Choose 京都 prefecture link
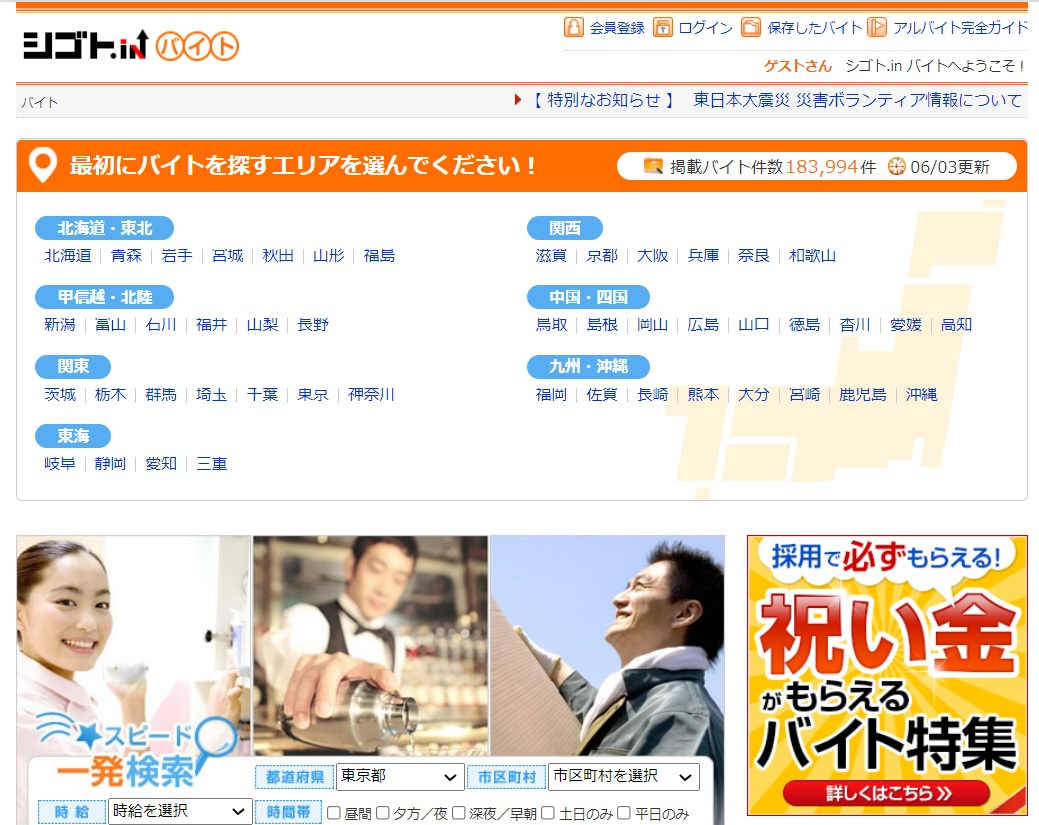The width and height of the screenshot is (1039, 825). click(602, 256)
